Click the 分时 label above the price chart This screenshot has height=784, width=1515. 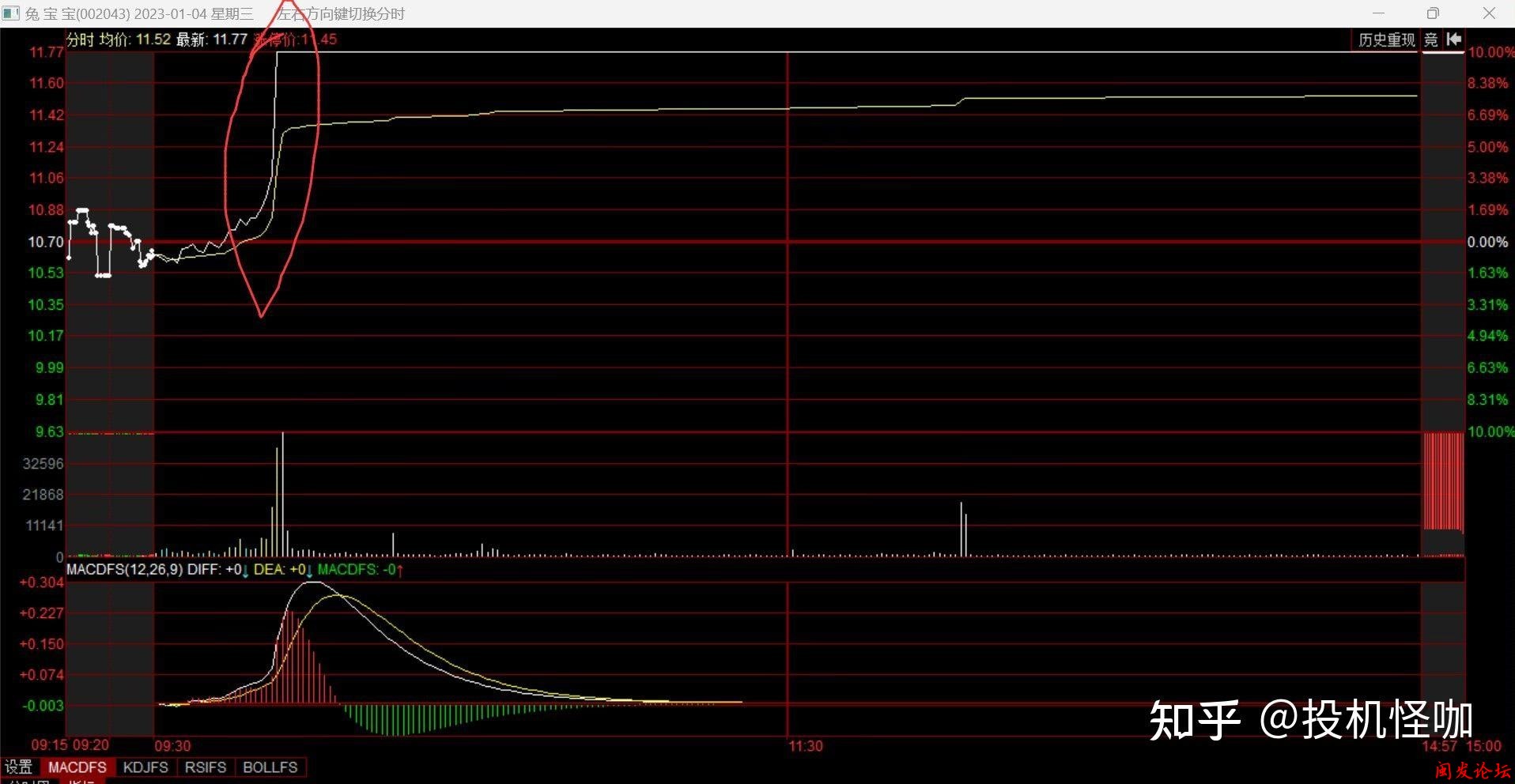pyautogui.click(x=80, y=40)
